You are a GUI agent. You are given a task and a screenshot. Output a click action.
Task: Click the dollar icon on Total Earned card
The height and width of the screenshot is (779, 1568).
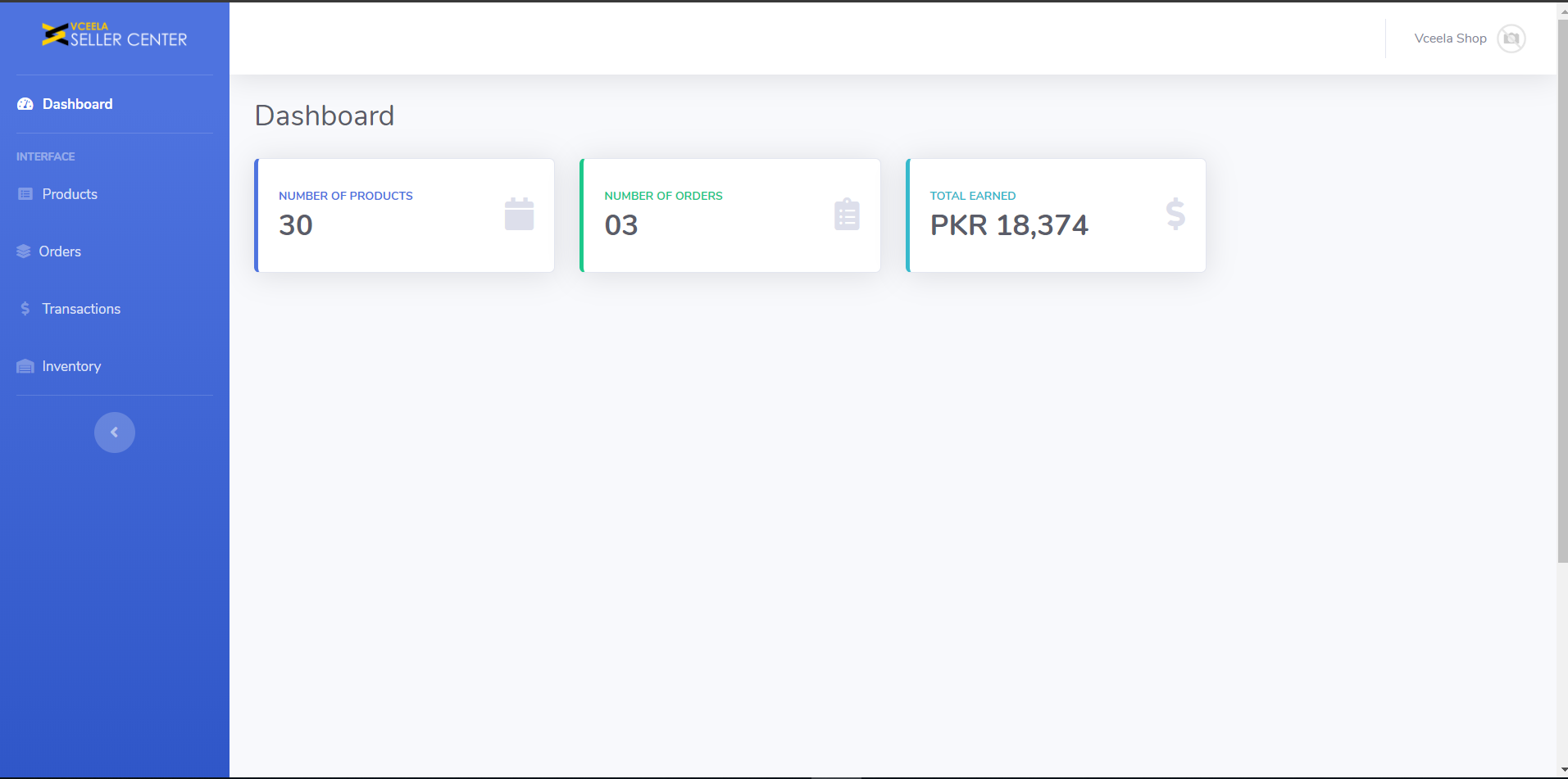1175,215
